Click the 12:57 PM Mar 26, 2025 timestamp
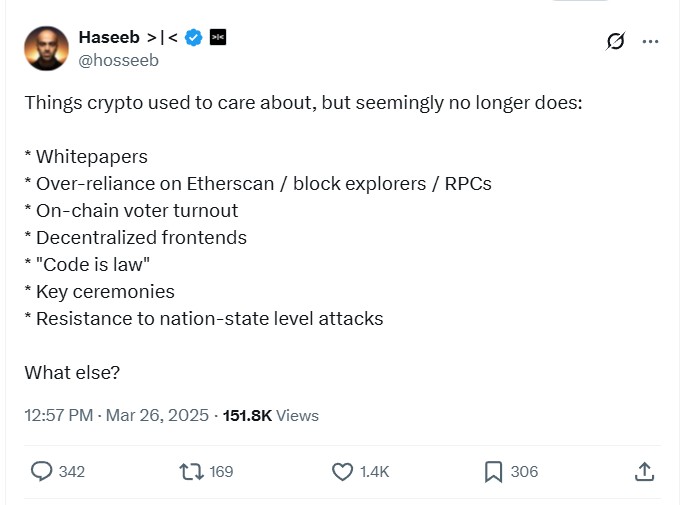 (116, 415)
